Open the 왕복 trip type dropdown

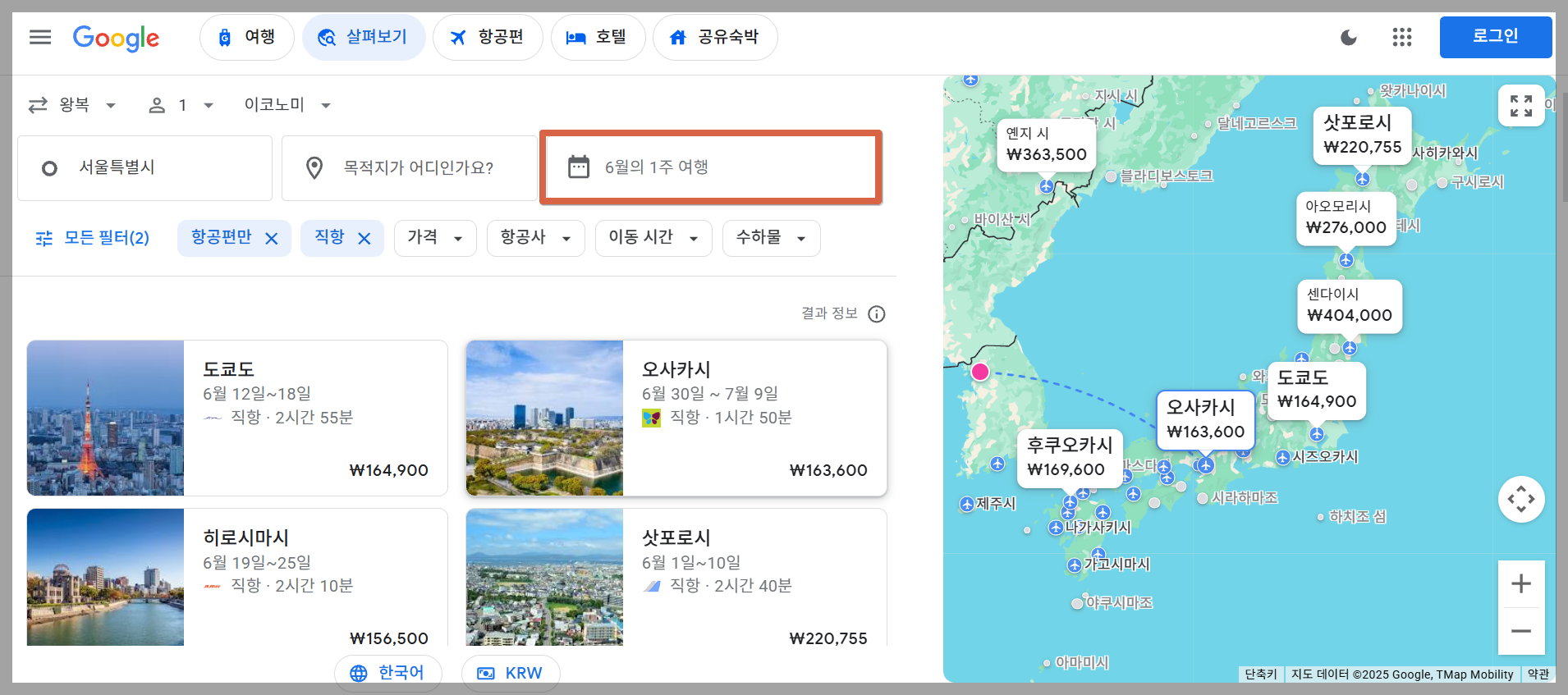click(73, 105)
